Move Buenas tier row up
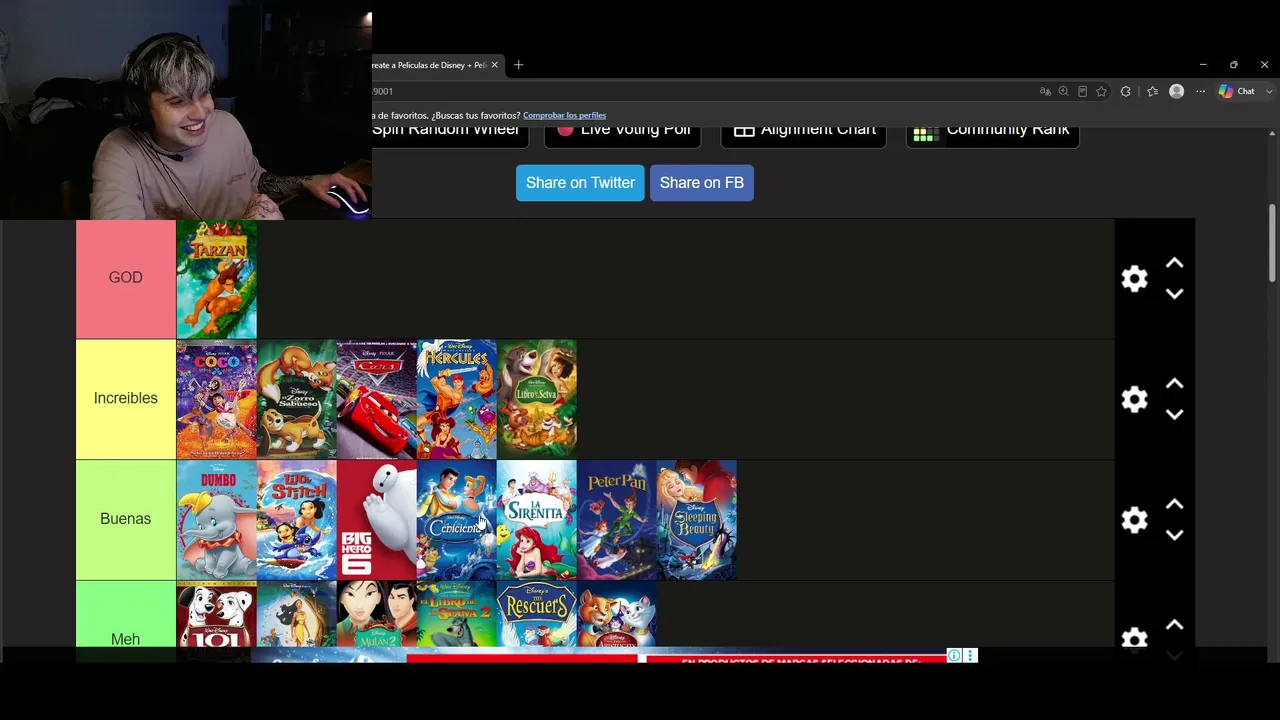The height and width of the screenshot is (720, 1280). [x=1174, y=505]
